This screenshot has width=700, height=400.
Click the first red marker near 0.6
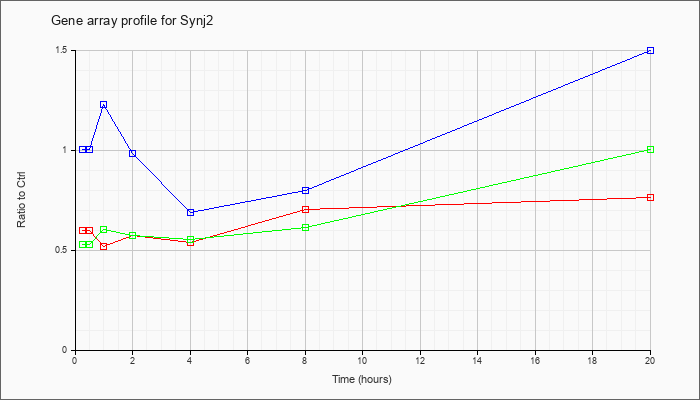pos(83,230)
